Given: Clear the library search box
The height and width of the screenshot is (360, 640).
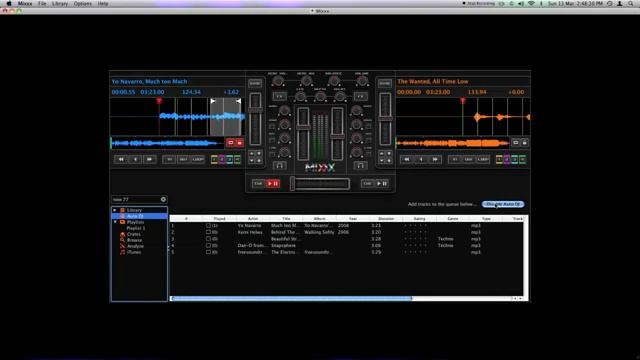Looking at the screenshot, I should pos(163,200).
